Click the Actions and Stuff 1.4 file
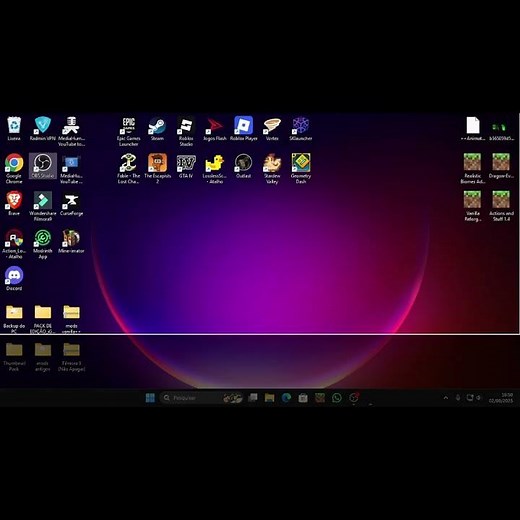The image size is (520, 520). [x=501, y=206]
